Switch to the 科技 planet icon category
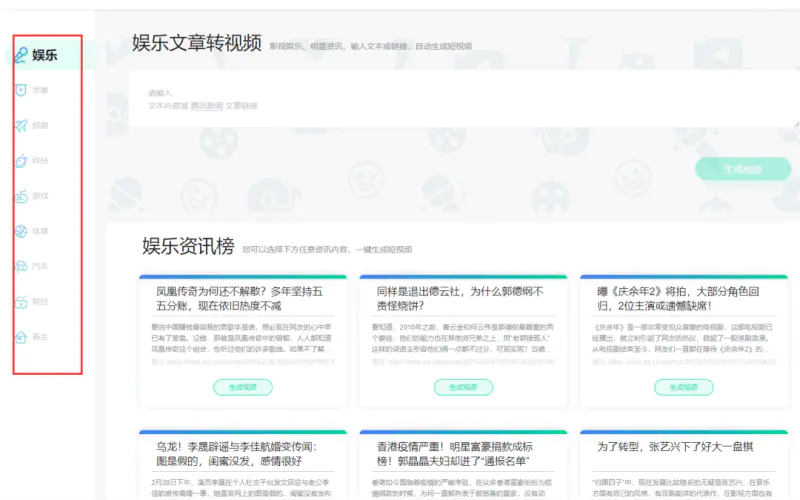This screenshot has height=500, width=800. click(21, 161)
